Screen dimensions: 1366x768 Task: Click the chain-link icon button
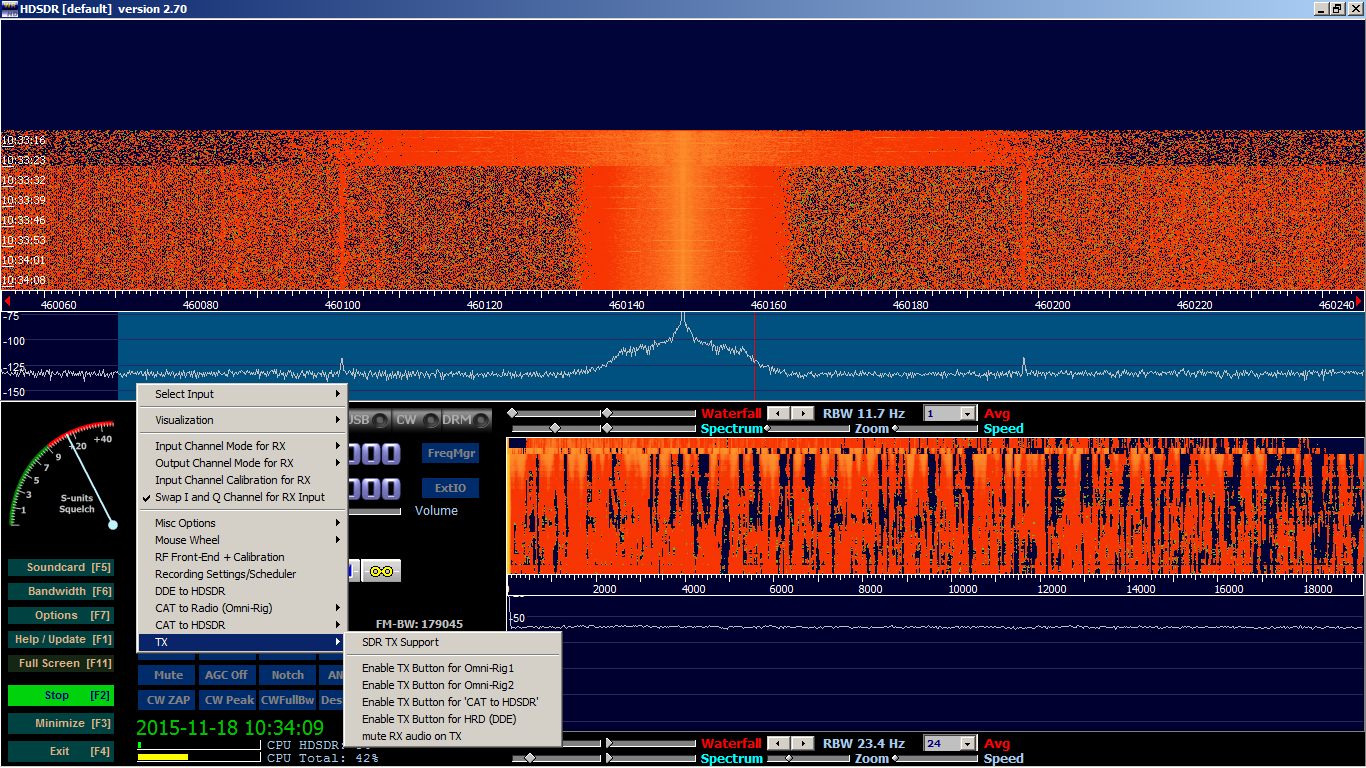pyautogui.click(x=381, y=570)
